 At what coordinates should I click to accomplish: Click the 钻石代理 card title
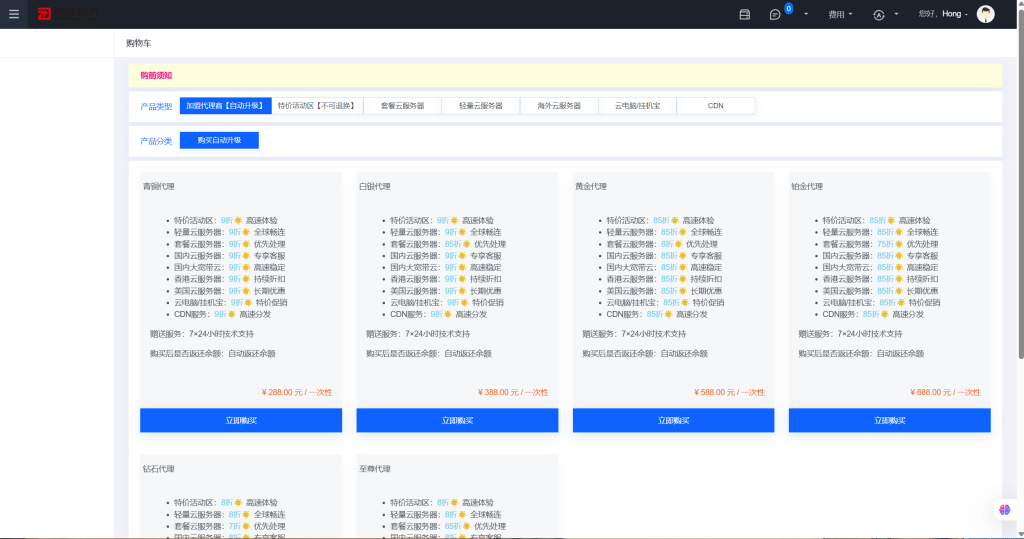[x=159, y=469]
